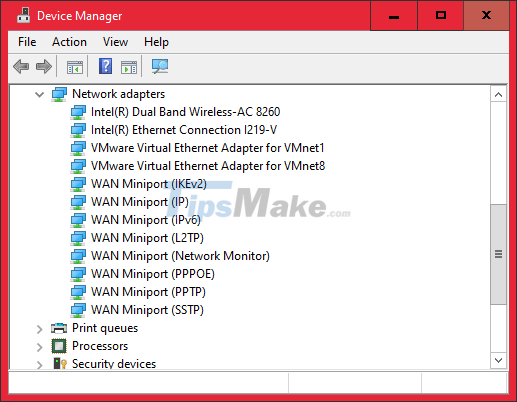Click the Device Manager title bar icon
This screenshot has height=402, width=517.
tap(23, 15)
